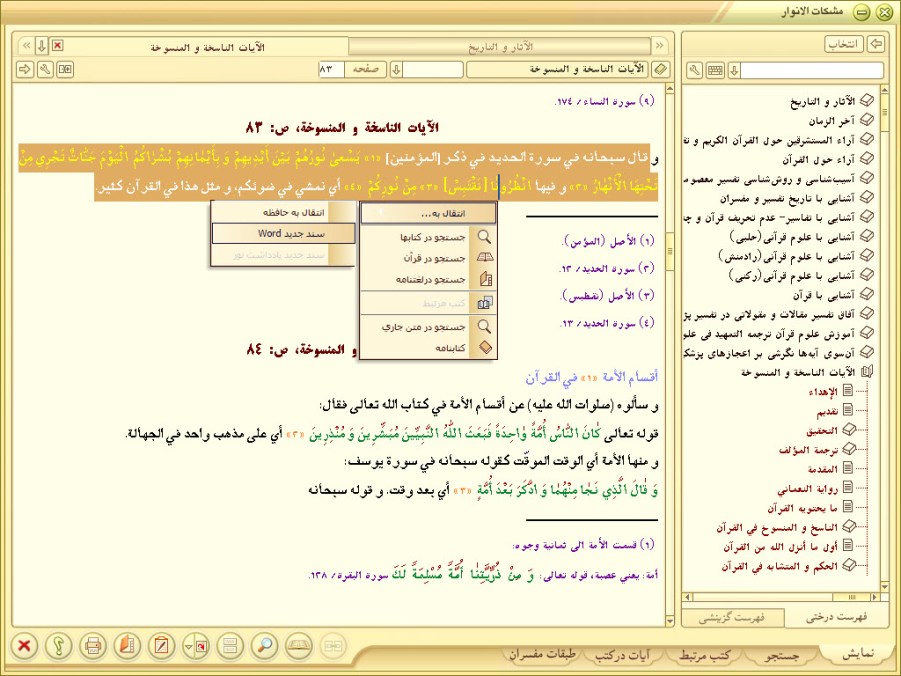The height and width of the screenshot is (676, 901).
Task: Switch to the جستجو bottom tab
Action: click(x=781, y=655)
